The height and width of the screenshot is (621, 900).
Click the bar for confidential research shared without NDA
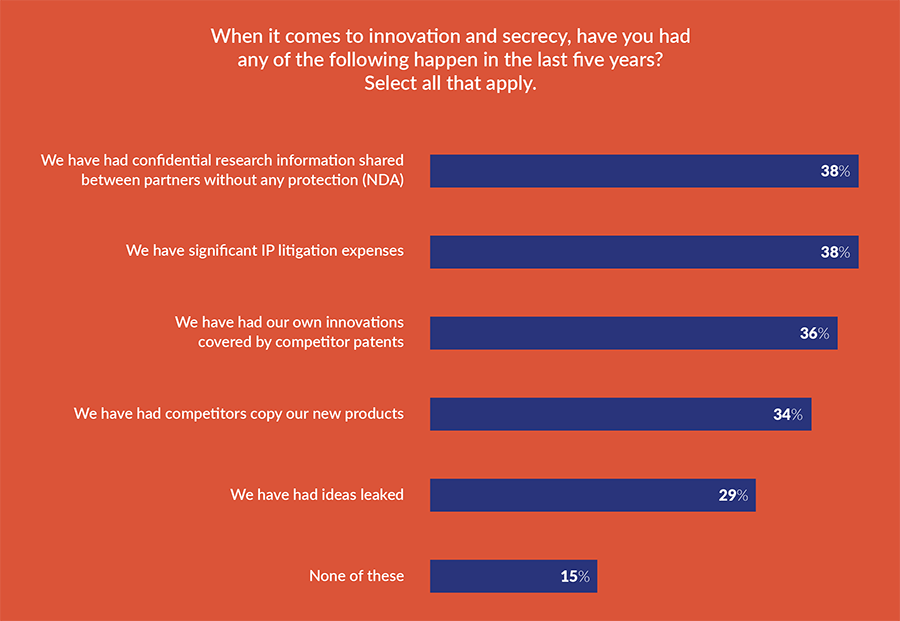point(620,171)
